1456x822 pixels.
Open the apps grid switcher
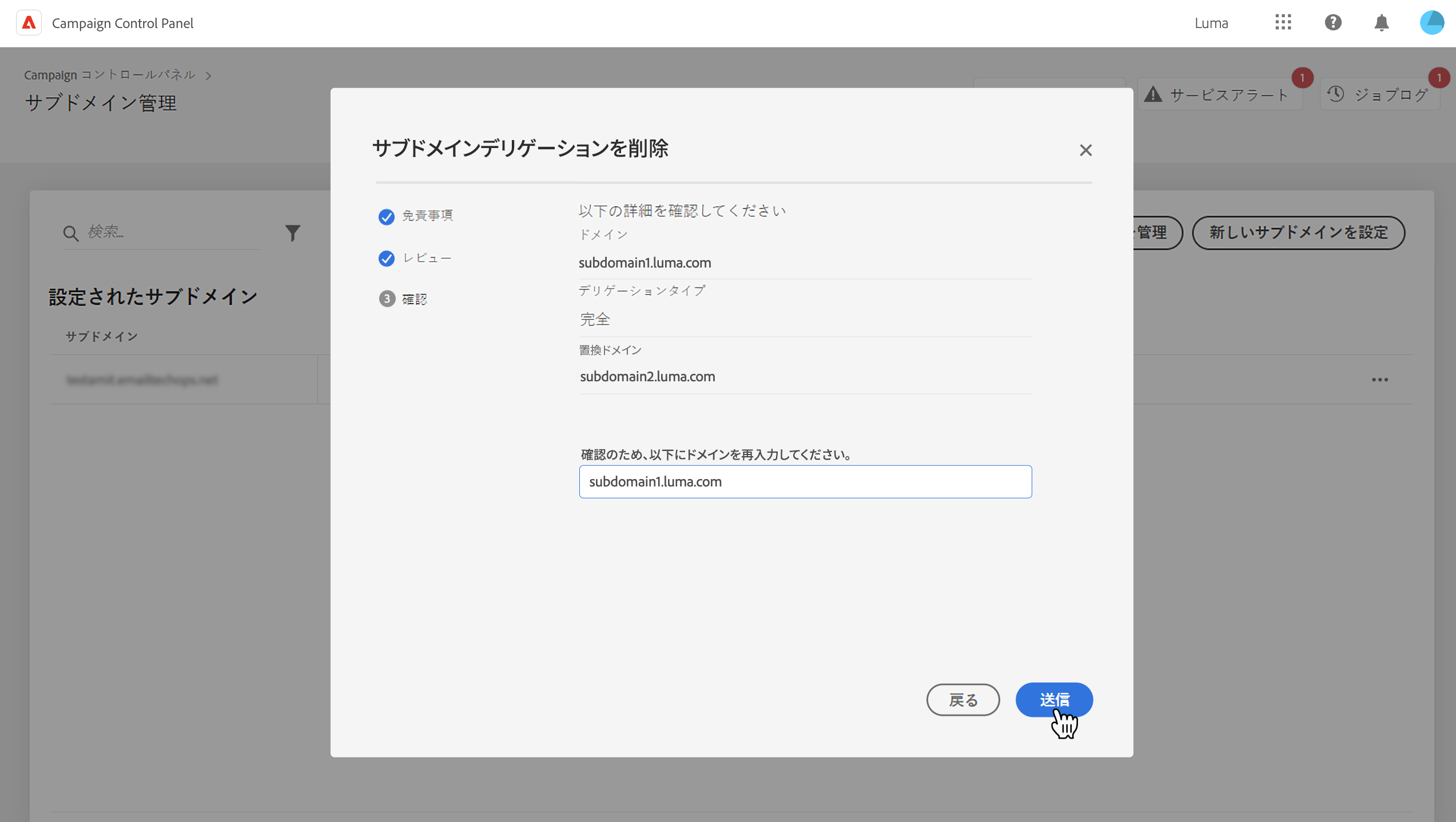tap(1283, 23)
